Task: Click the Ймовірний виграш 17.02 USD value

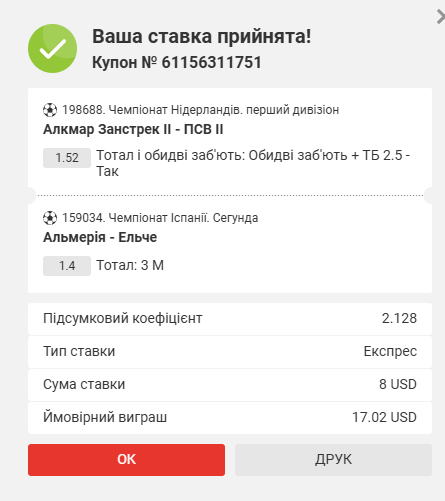Action: (384, 417)
